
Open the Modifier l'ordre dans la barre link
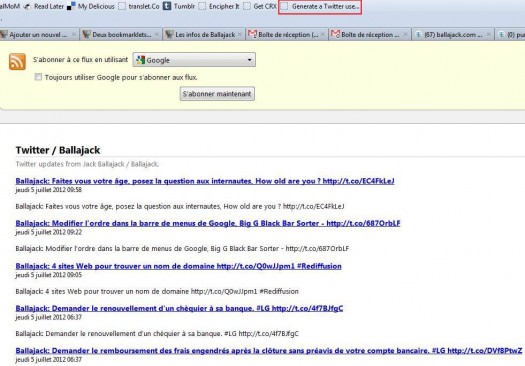tap(208, 223)
